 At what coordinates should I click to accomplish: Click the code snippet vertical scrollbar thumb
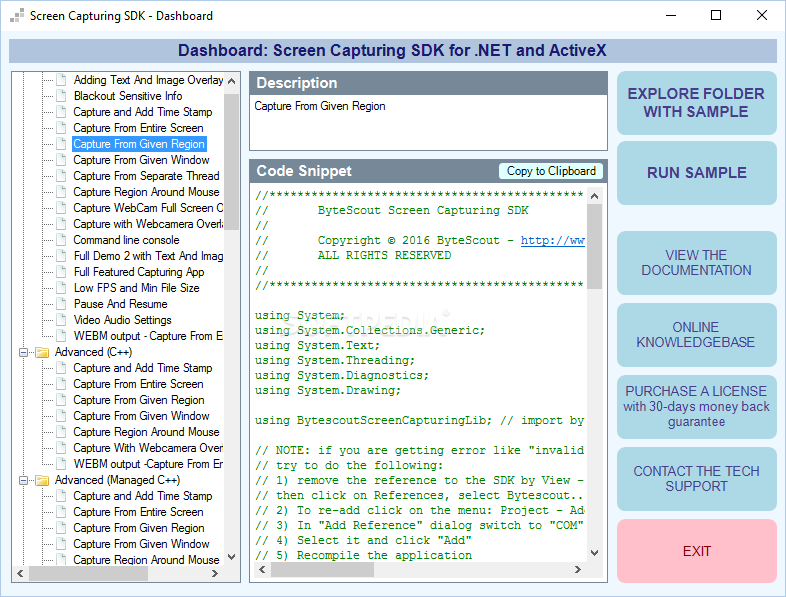(x=595, y=246)
